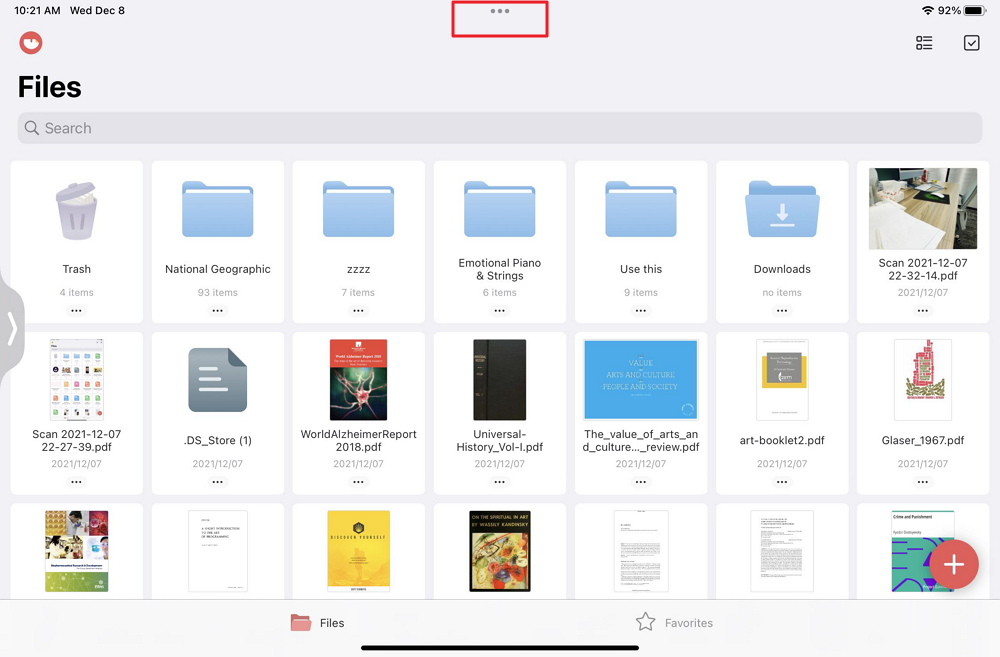Viewport: 1000px width, 657px height.
Task: Show more options for The_value_of_arts review PDF
Action: (641, 482)
